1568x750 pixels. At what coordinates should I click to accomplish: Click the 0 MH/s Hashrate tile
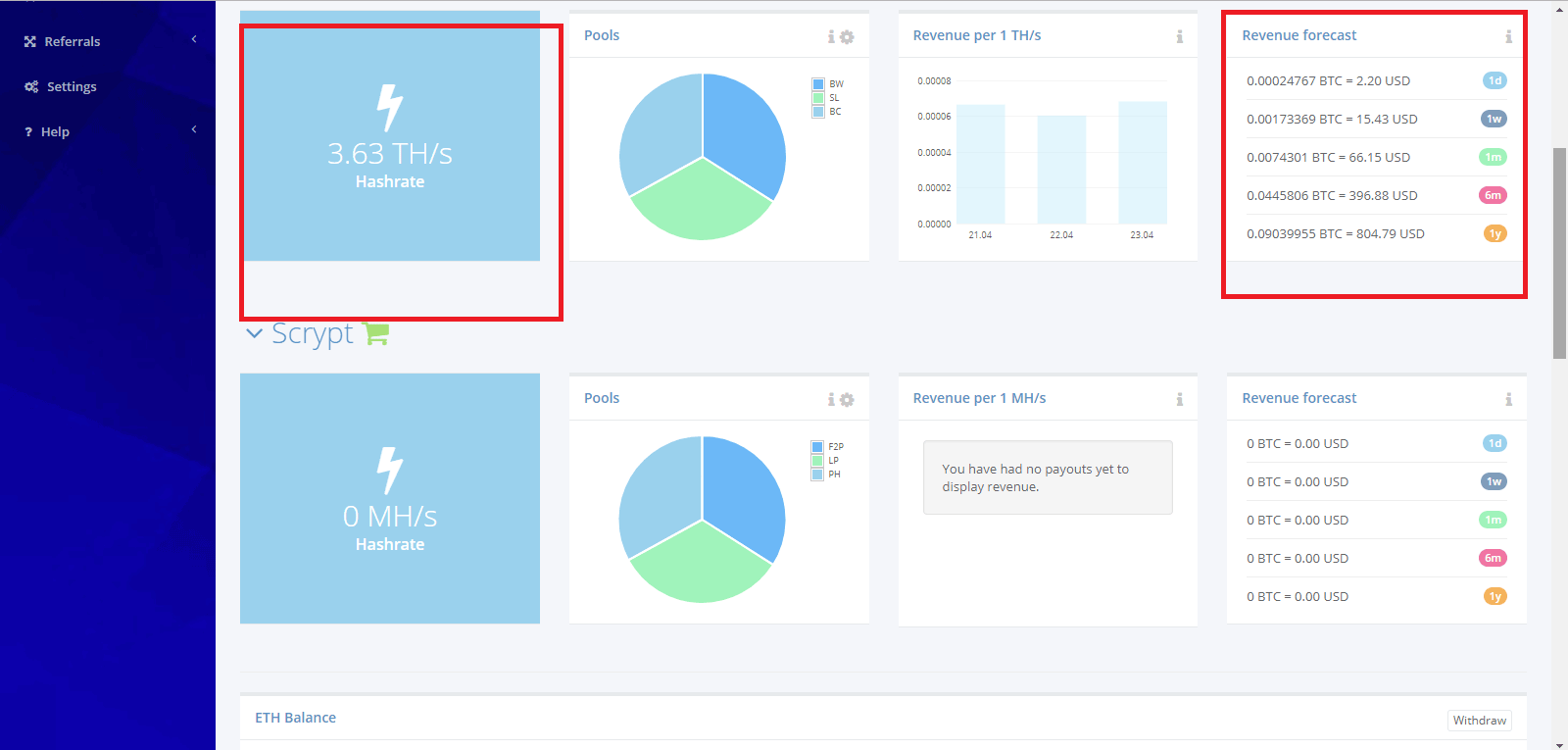coord(390,498)
